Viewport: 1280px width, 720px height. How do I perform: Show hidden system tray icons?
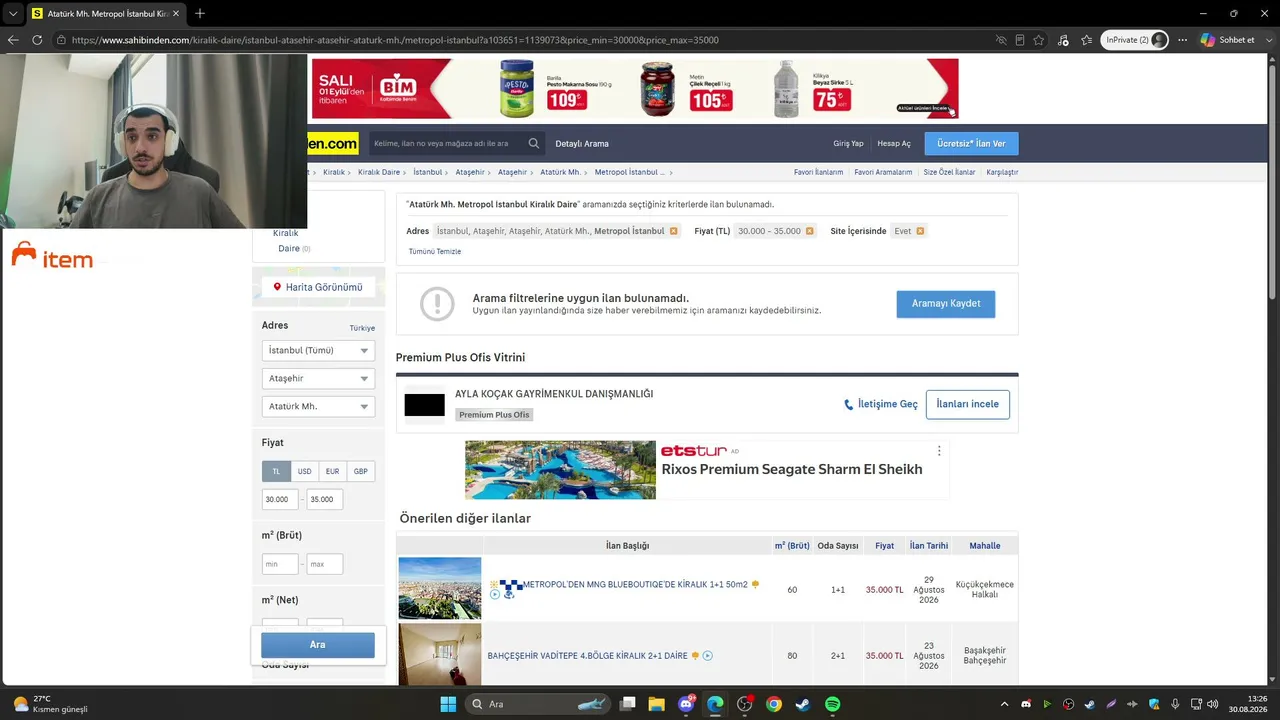(1004, 704)
